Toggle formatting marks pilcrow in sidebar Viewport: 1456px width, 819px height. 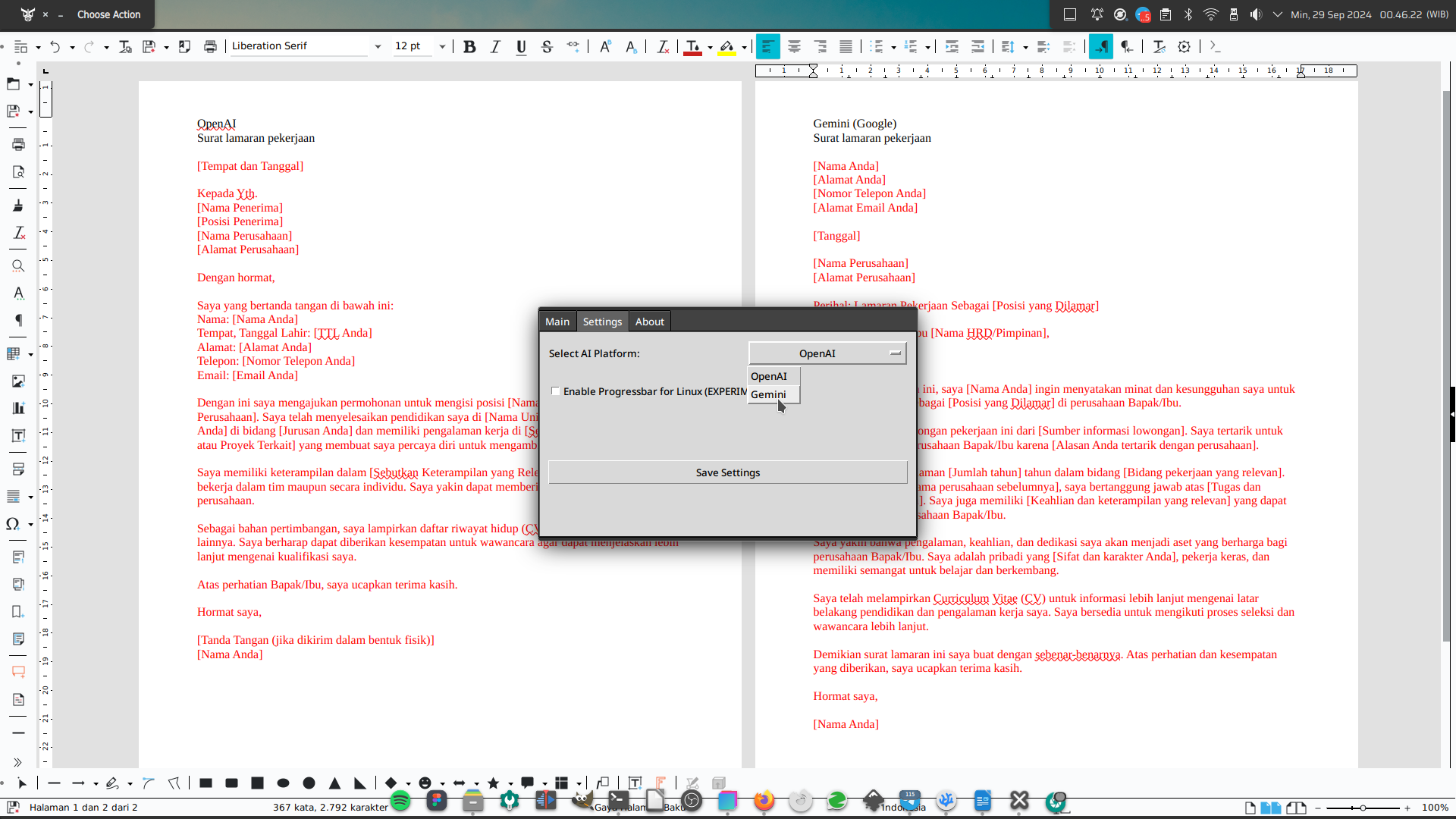(x=18, y=320)
